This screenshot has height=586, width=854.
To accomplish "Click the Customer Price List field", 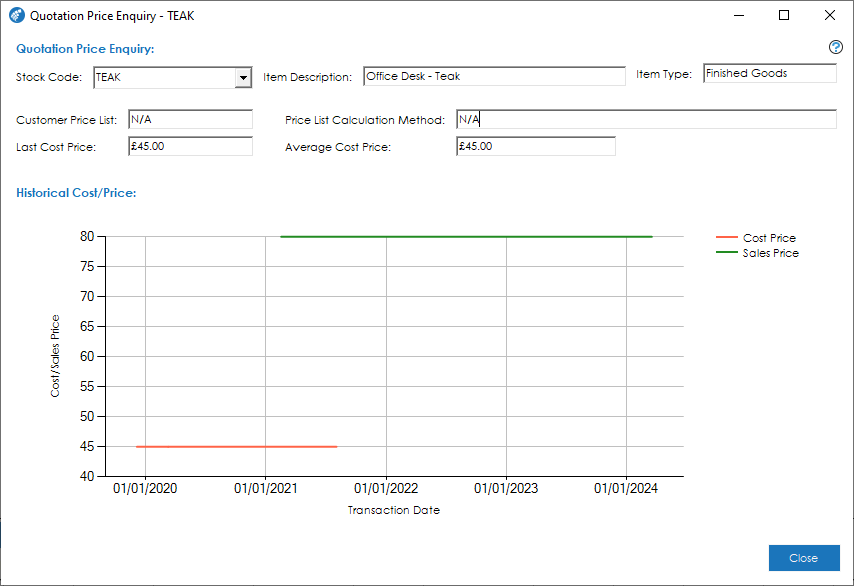I will point(190,119).
